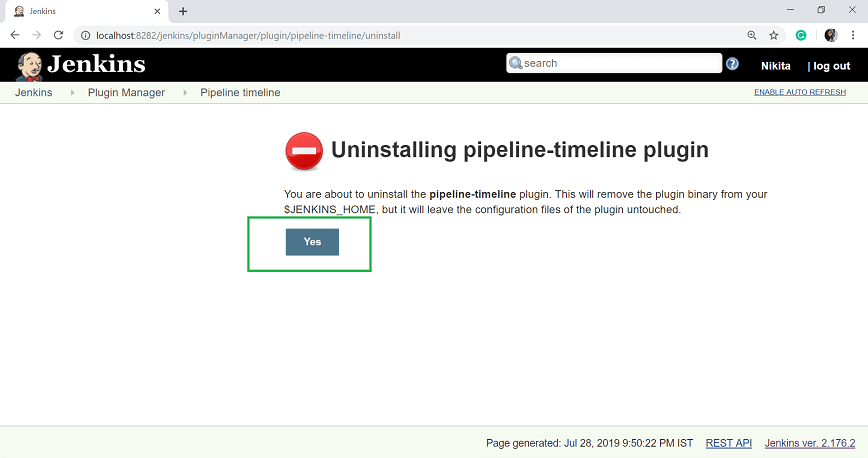The image size is (868, 458).
Task: Open the Plugin Manager breadcrumb
Action: pos(126,92)
